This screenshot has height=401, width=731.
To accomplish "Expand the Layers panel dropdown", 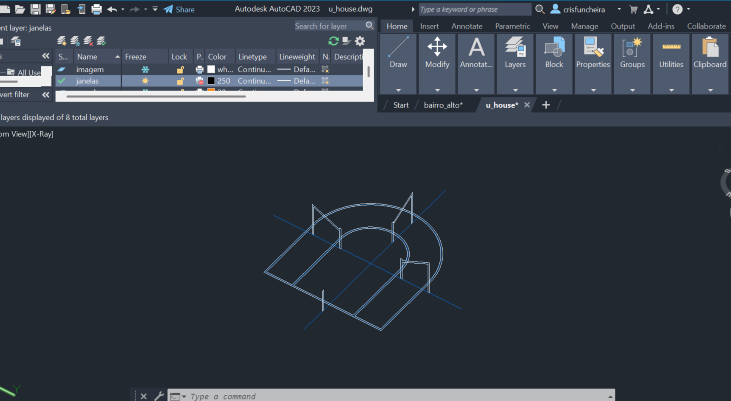I will 515,90.
